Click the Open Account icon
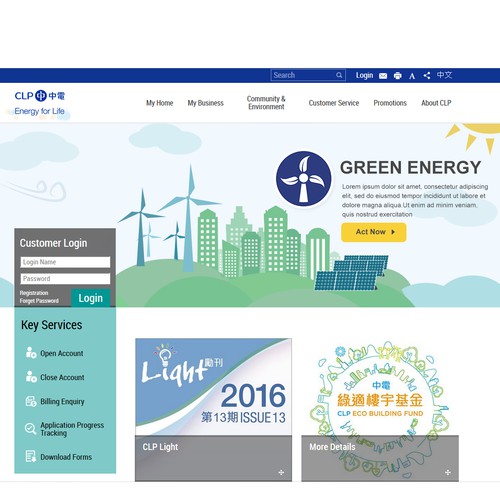Viewport: 500px width, 500px height. (x=31, y=352)
